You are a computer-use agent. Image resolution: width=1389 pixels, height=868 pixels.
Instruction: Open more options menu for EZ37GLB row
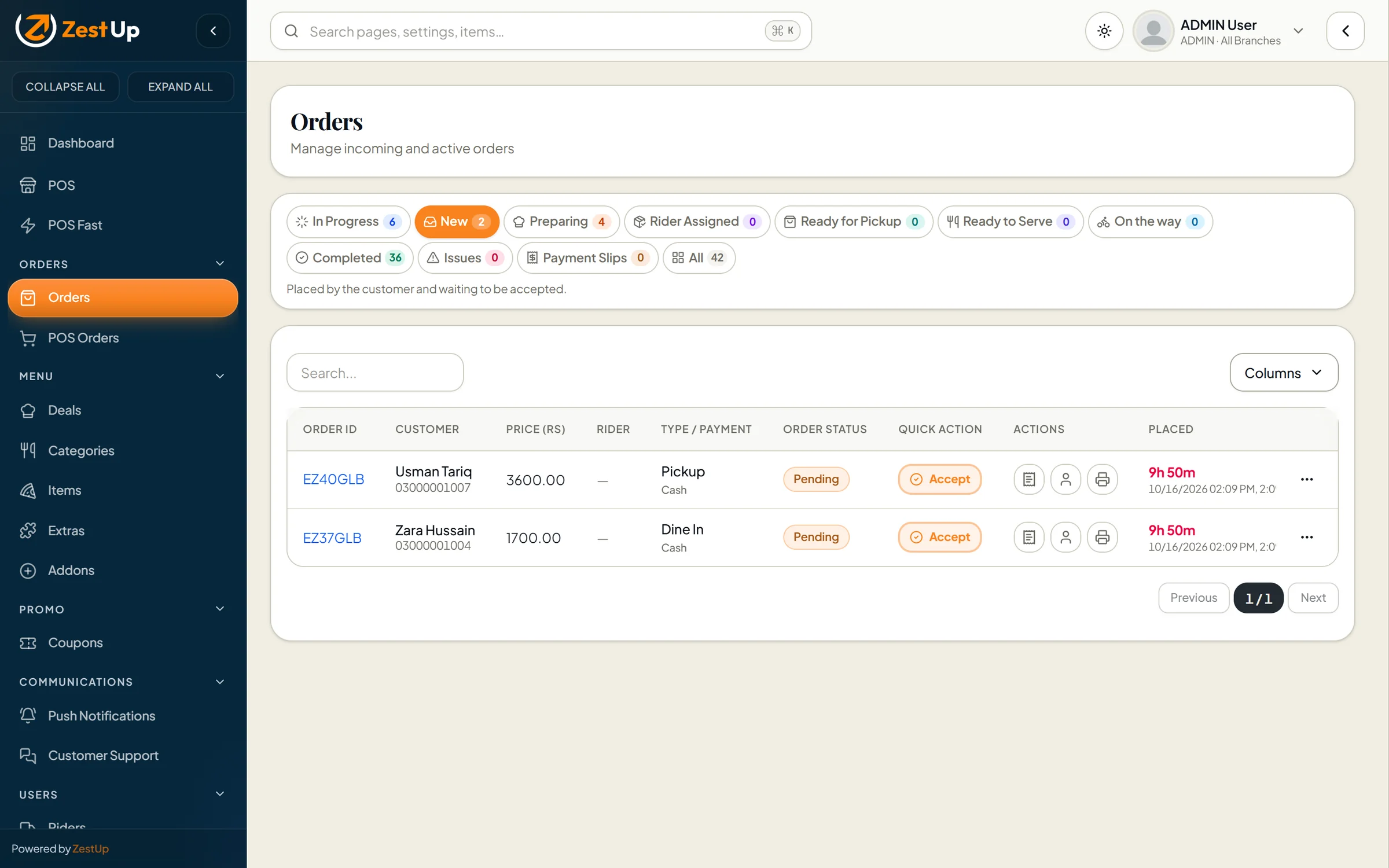coord(1306,537)
